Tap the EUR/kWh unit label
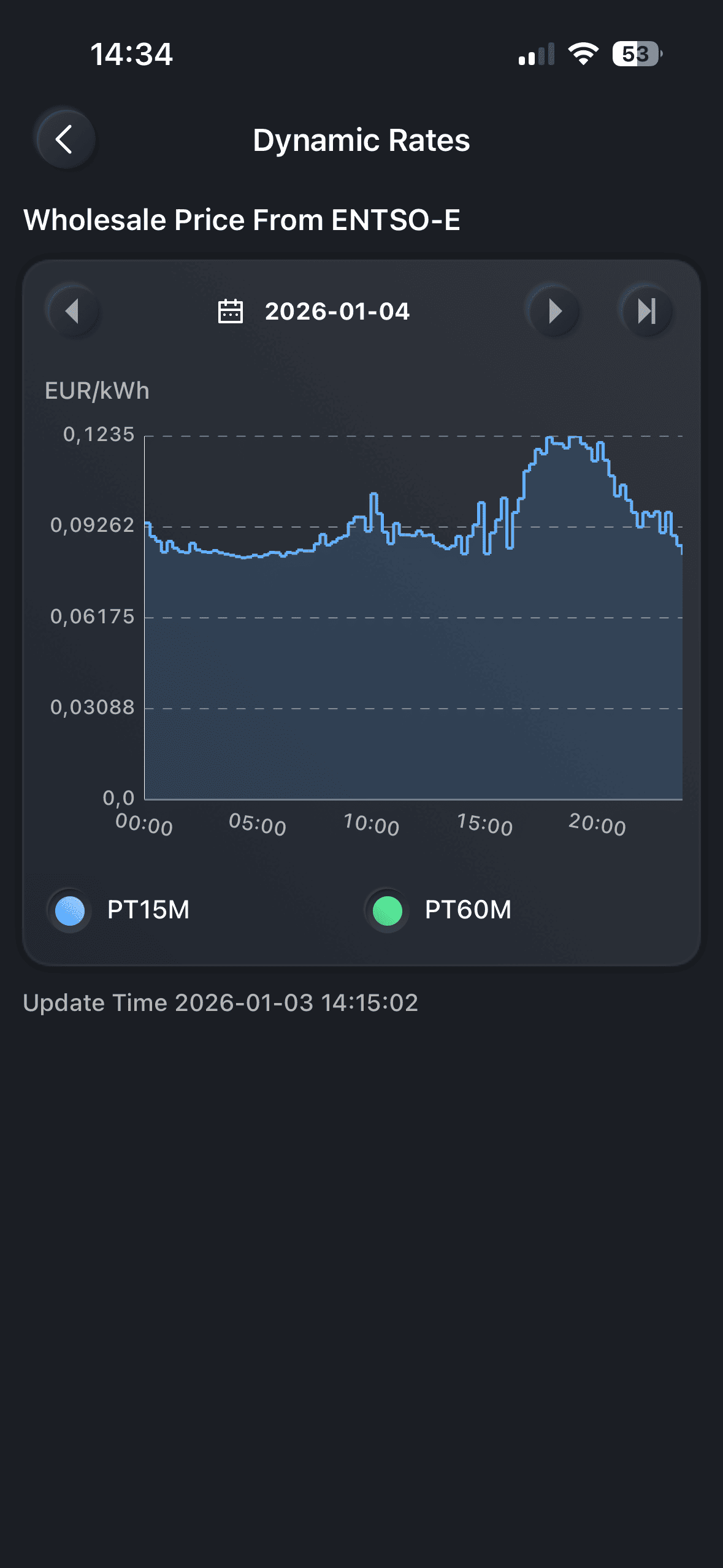 (97, 391)
